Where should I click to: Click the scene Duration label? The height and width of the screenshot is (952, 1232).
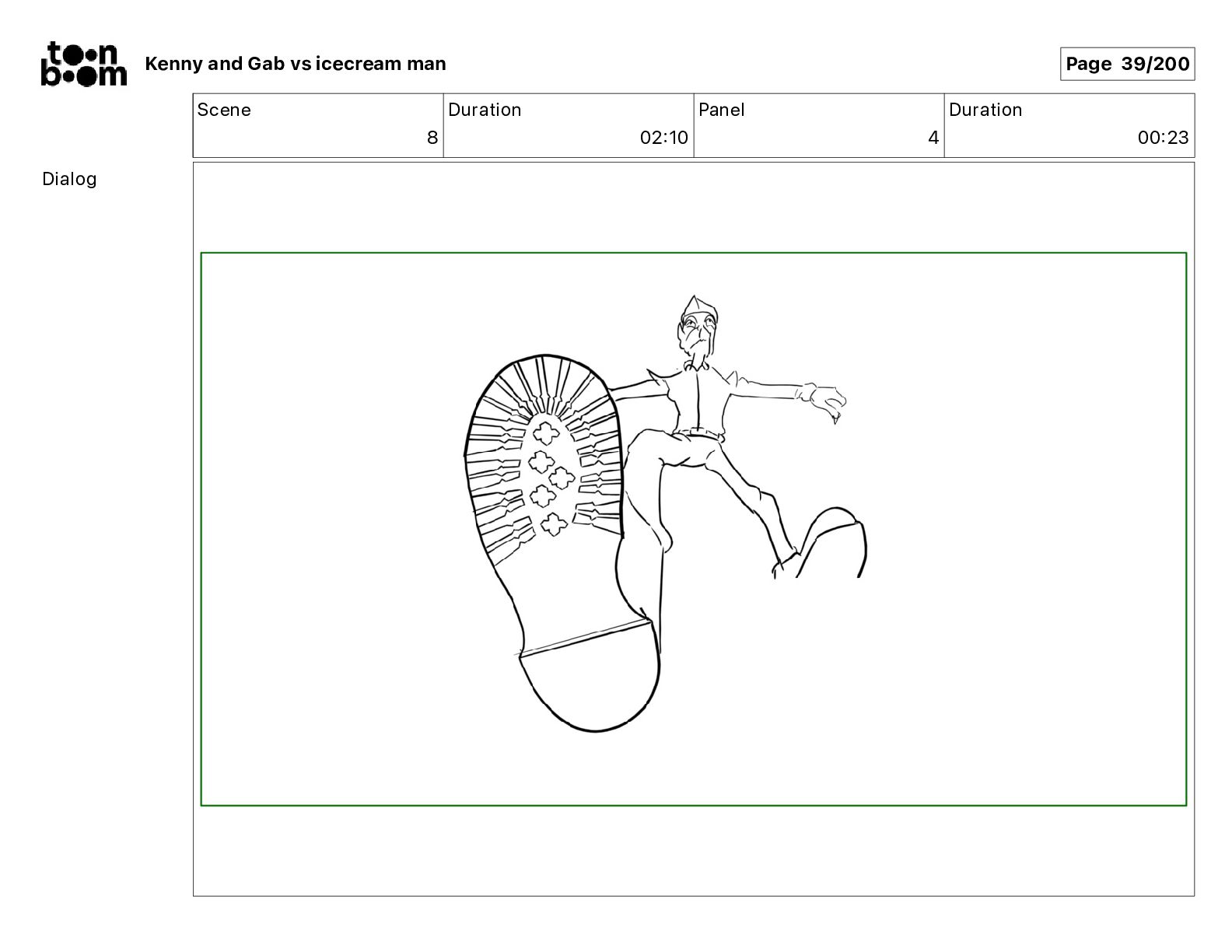tap(485, 110)
